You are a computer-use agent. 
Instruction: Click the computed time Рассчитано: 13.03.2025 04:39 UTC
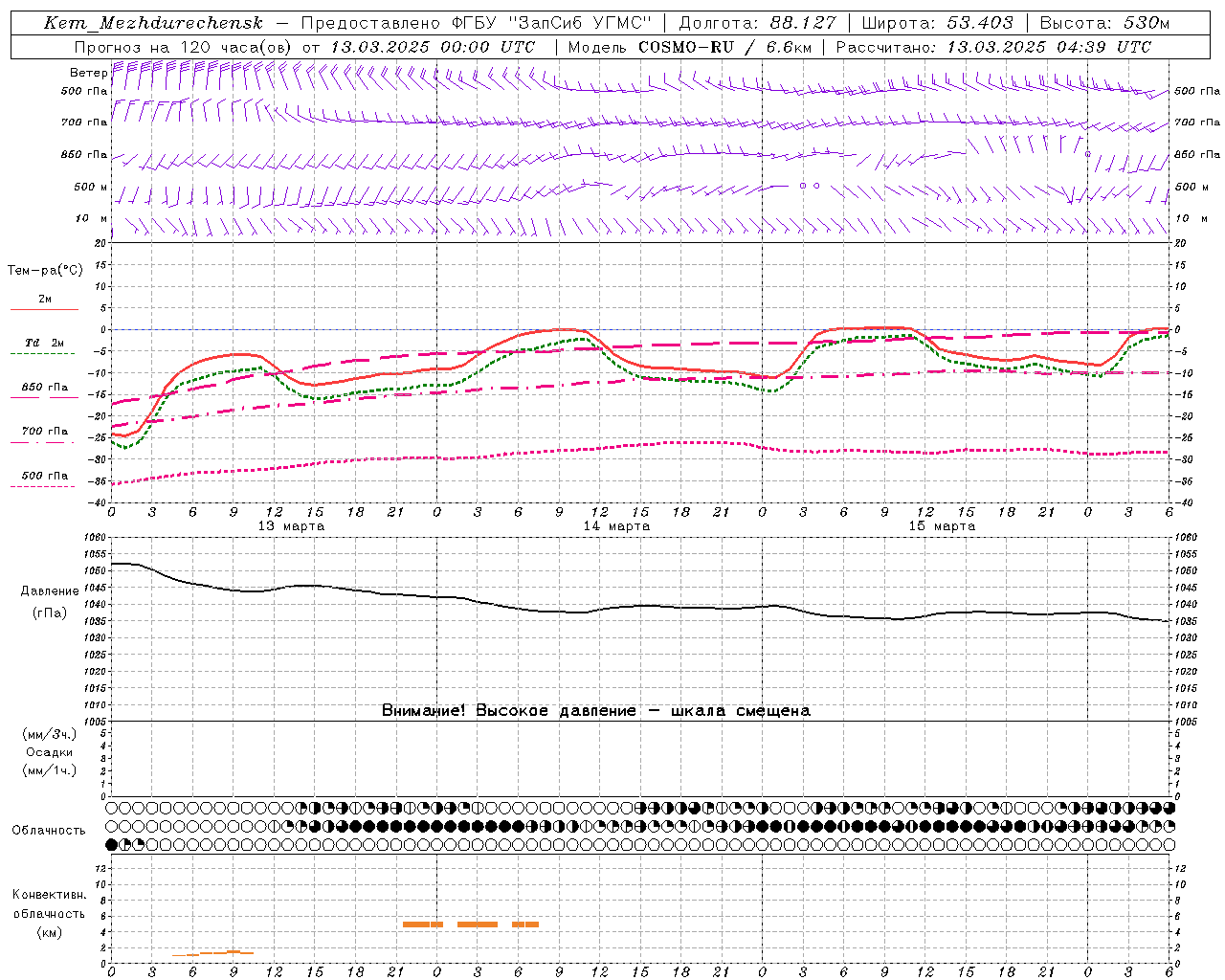(x=993, y=47)
